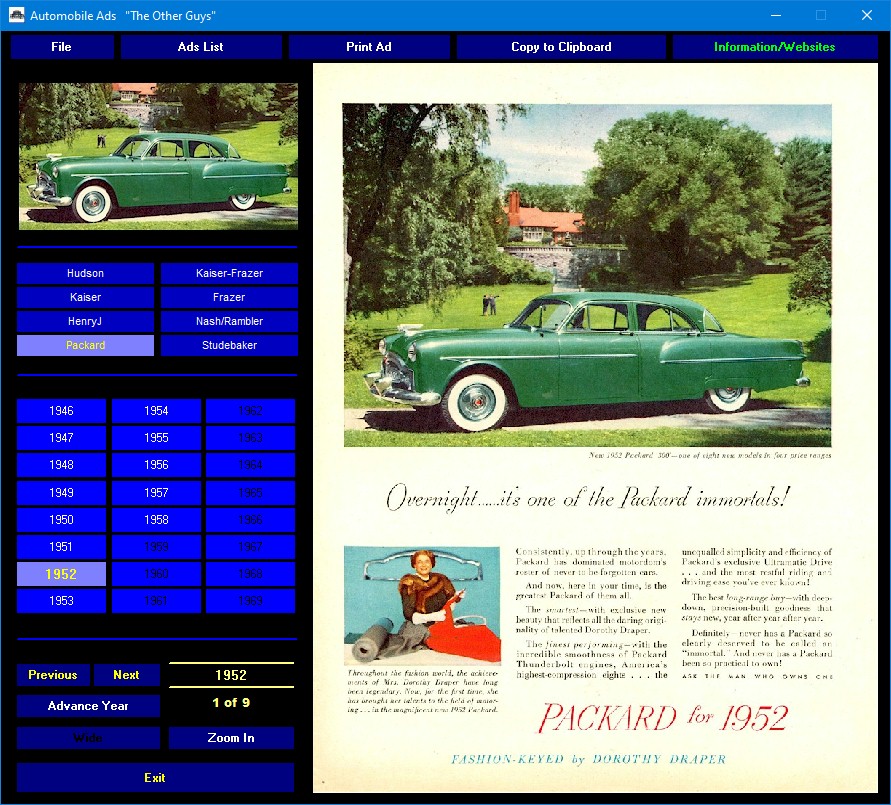Select Nash/Rambler make
This screenshot has height=805, width=891.
[x=229, y=321]
